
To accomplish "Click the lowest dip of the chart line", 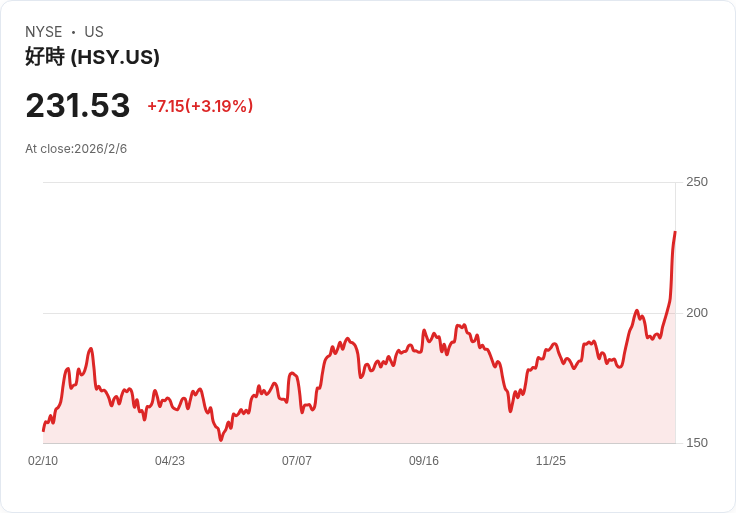I will pyautogui.click(x=221, y=440).
